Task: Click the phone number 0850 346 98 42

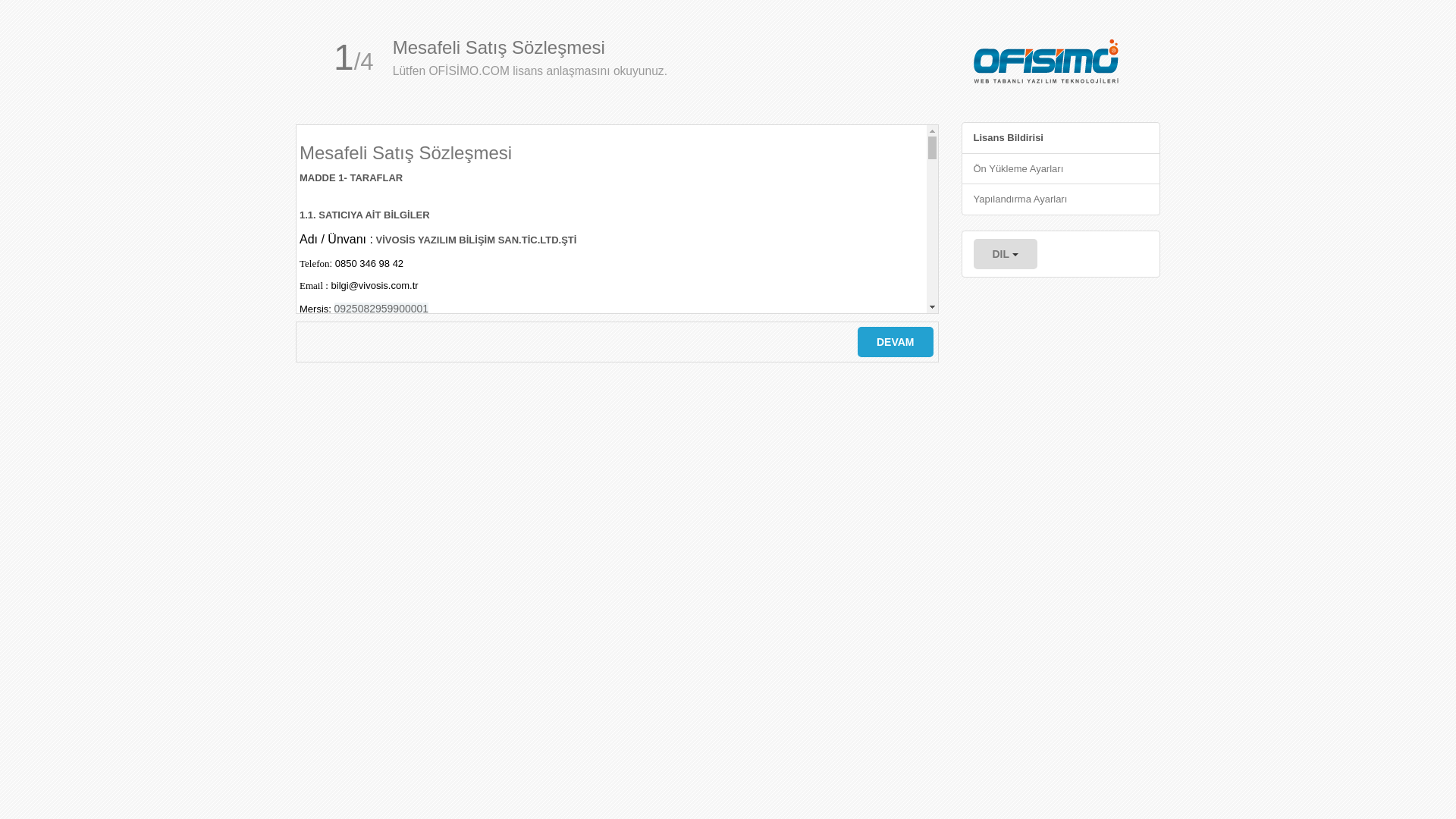Action: (x=369, y=264)
